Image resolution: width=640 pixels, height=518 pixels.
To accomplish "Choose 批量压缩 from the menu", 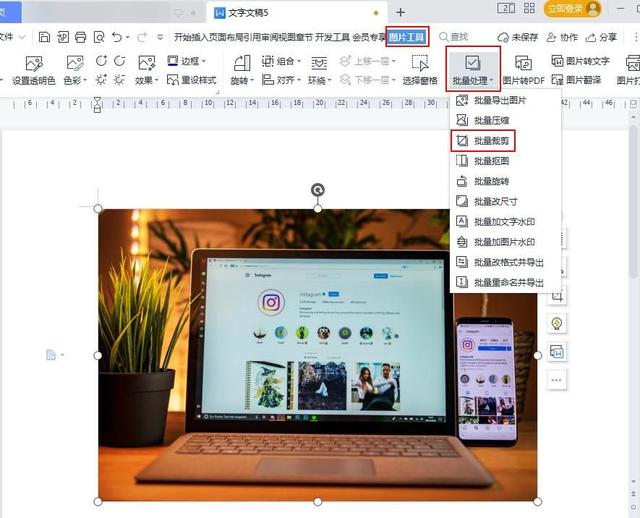I will (x=505, y=120).
